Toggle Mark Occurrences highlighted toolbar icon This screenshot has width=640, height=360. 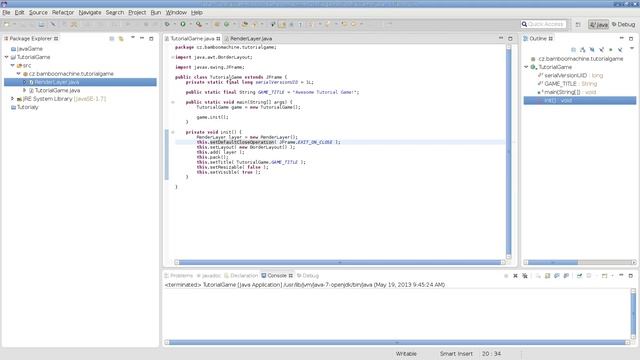tap(282, 24)
